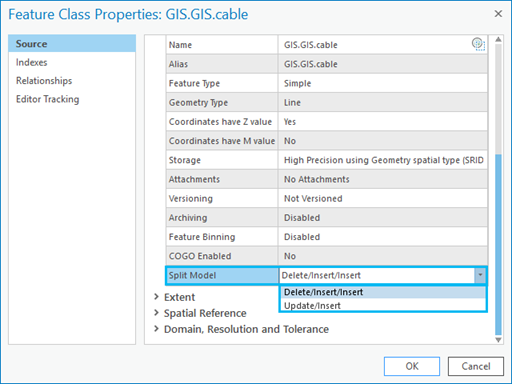
Task: Confirm with the OK button
Action: coord(412,366)
